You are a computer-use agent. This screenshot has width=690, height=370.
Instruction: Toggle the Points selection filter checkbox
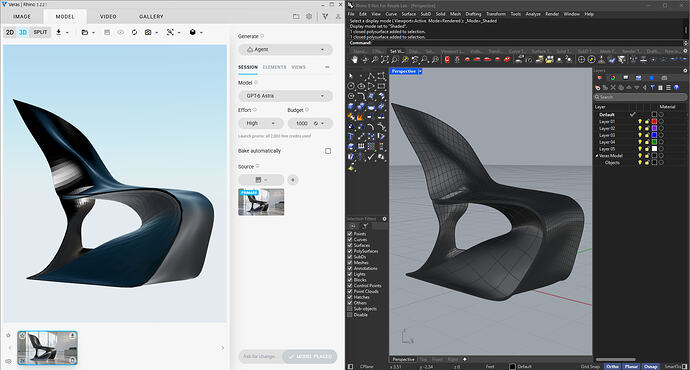[350, 234]
